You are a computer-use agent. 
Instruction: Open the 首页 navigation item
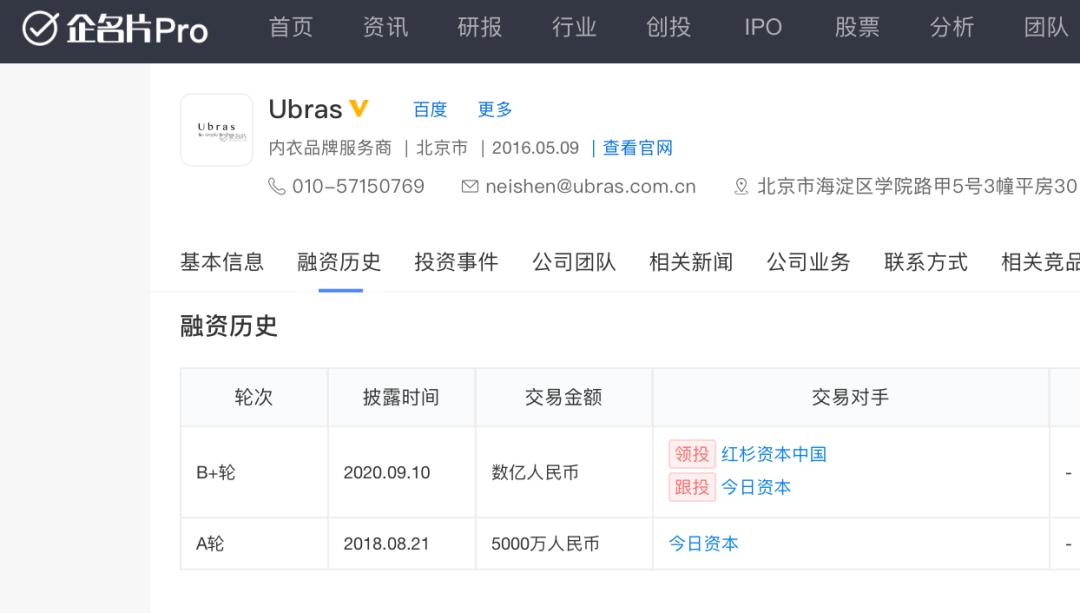pos(291,28)
